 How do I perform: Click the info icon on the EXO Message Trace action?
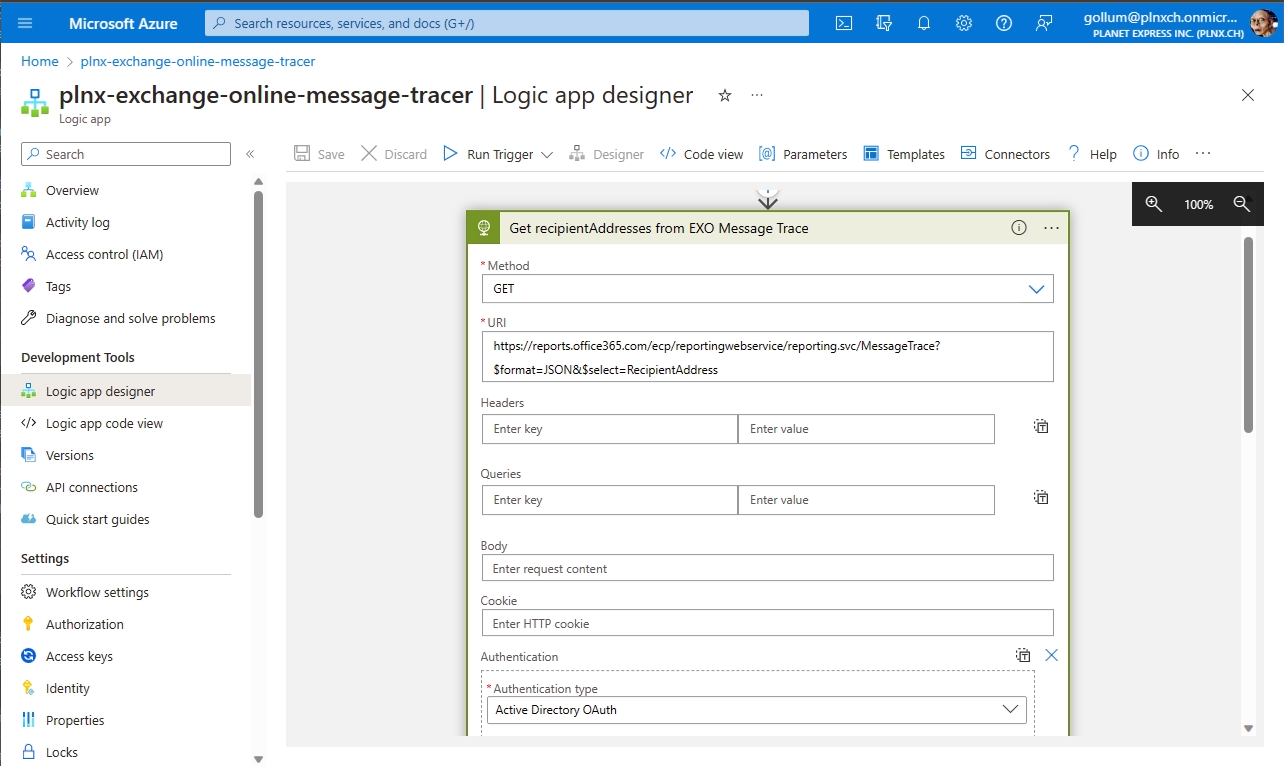[x=1018, y=227]
